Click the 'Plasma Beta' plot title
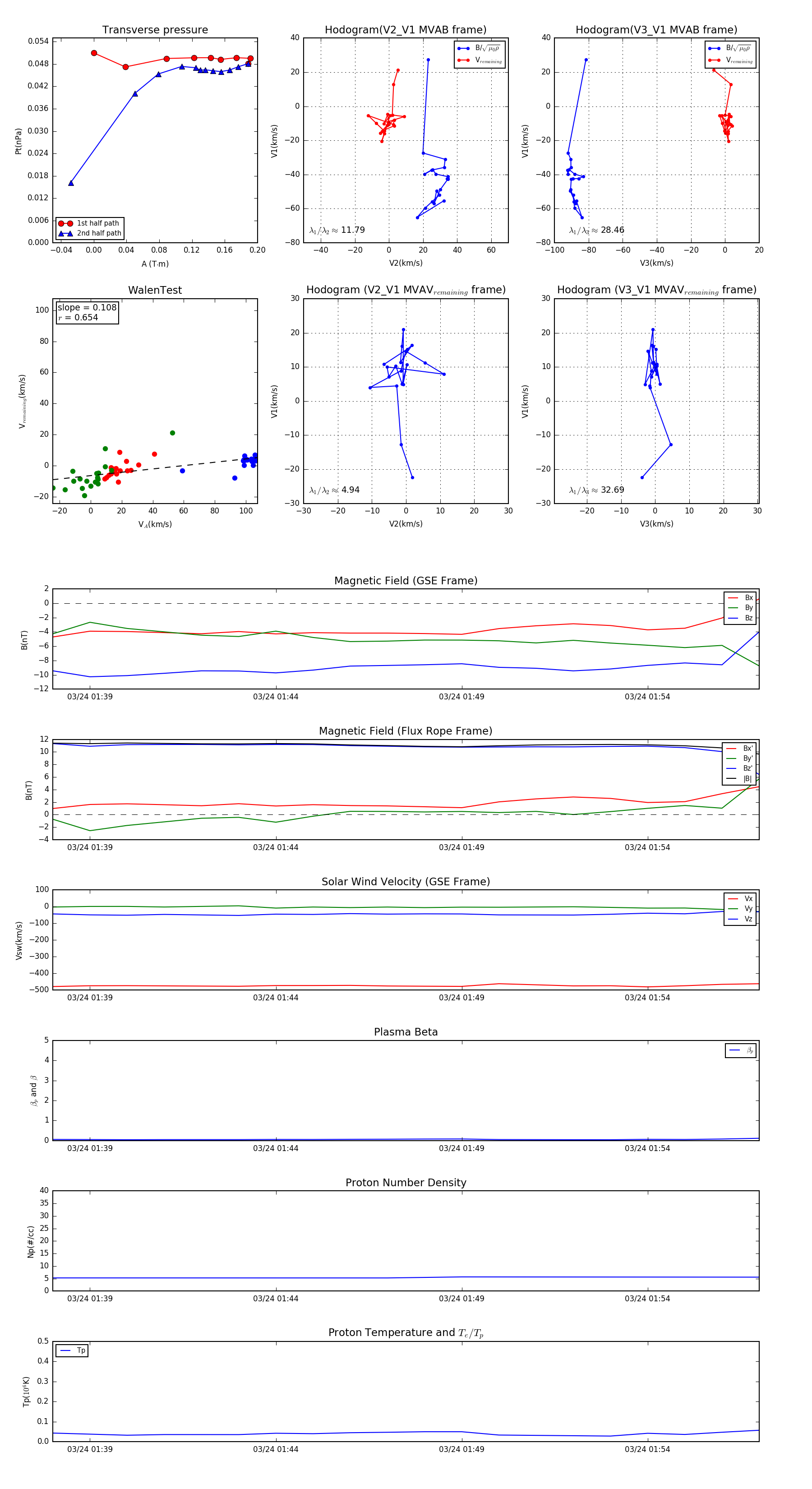Screen dimensions: 812x1489 (x=406, y=1032)
